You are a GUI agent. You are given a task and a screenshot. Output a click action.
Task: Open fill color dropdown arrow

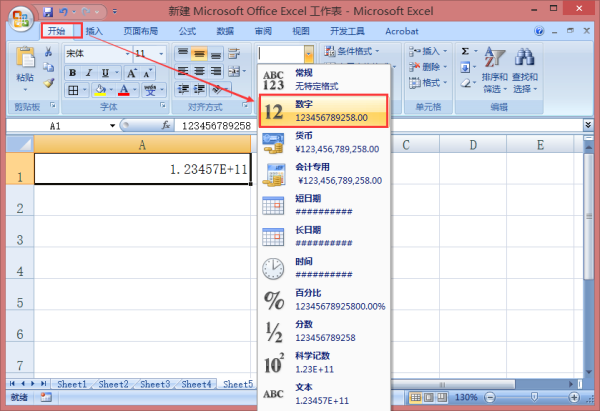[111, 90]
